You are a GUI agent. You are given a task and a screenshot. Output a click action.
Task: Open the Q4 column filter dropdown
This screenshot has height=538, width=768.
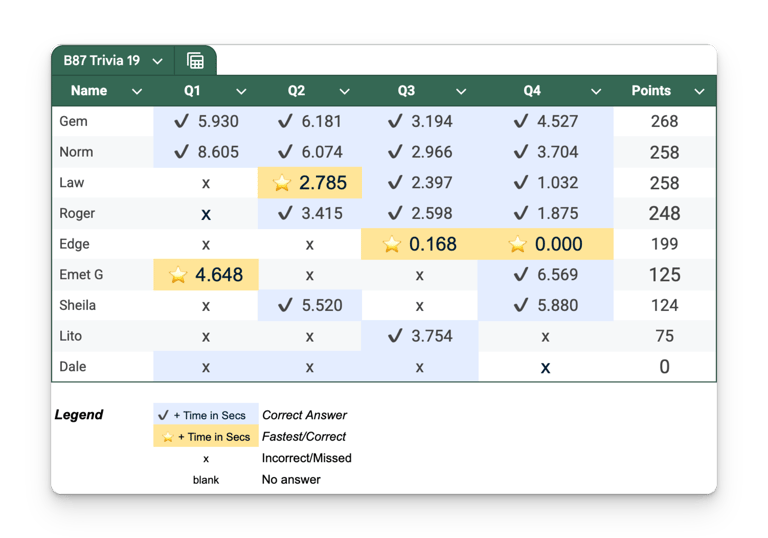pos(596,92)
